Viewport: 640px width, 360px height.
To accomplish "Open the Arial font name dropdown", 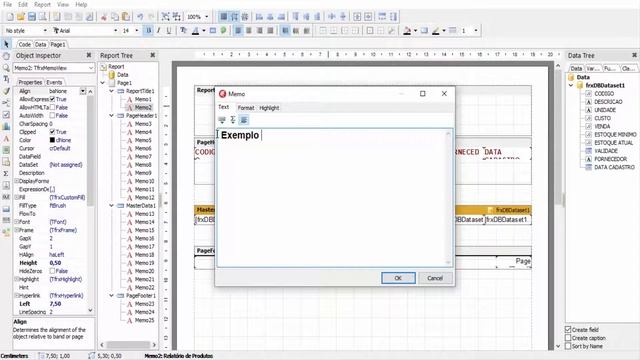I will pos(116,31).
